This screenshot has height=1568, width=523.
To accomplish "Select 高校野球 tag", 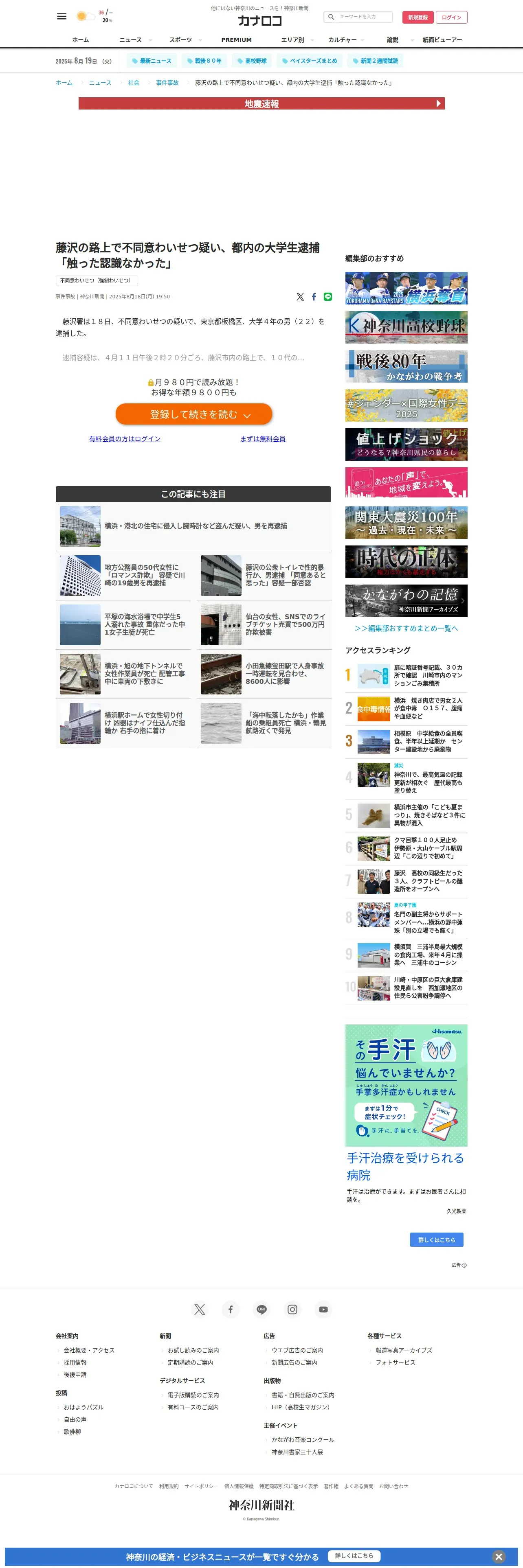I will (x=252, y=61).
